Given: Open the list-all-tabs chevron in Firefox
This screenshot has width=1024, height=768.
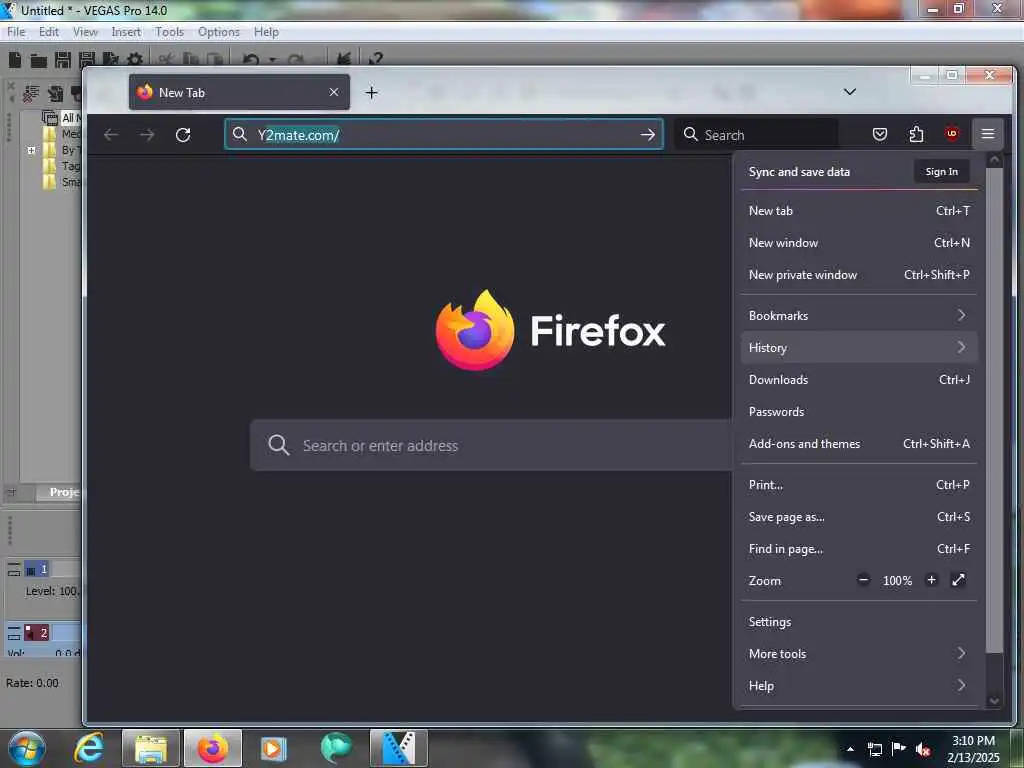Looking at the screenshot, I should pos(850,91).
